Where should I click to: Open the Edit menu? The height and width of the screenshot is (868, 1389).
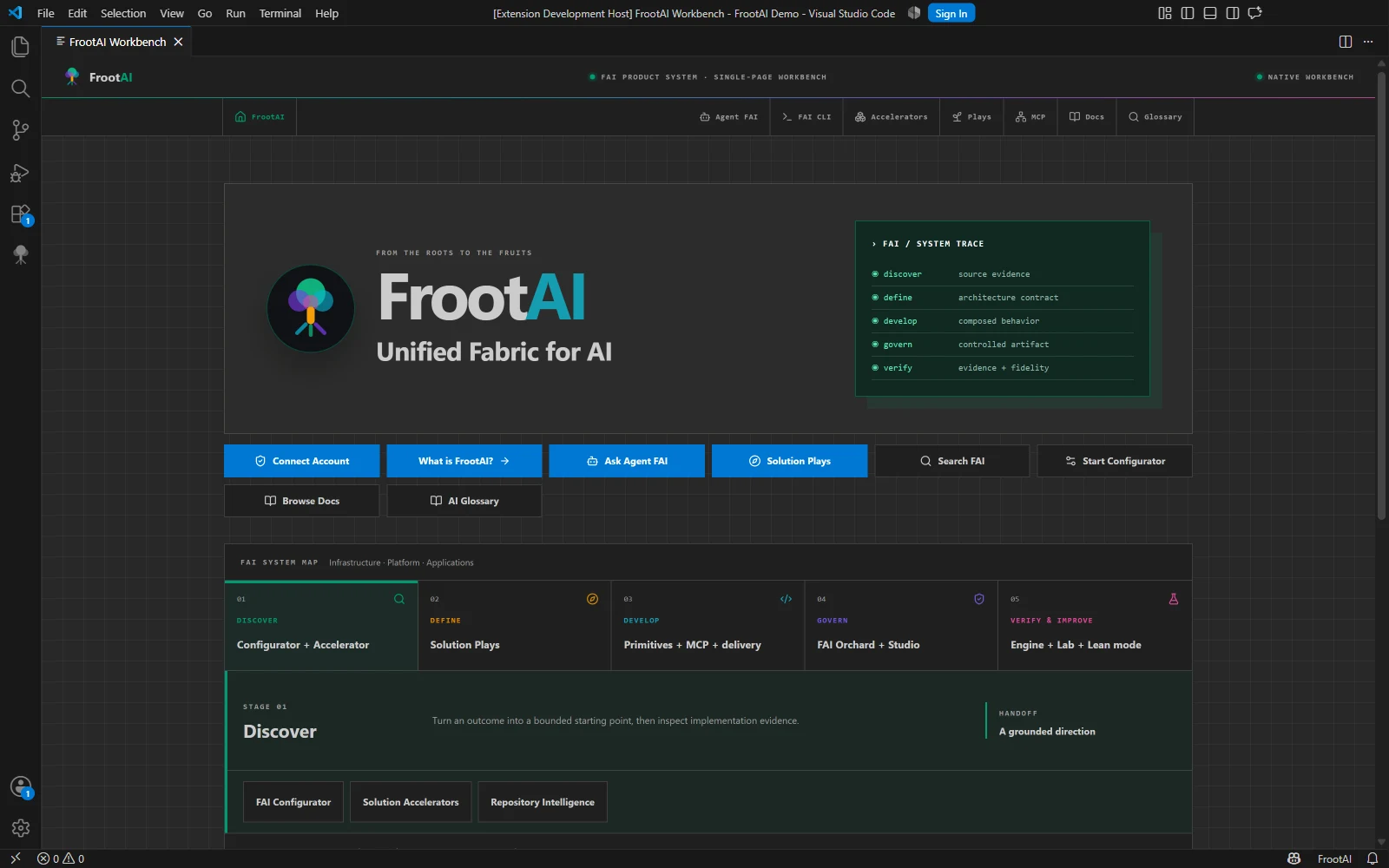(77, 13)
